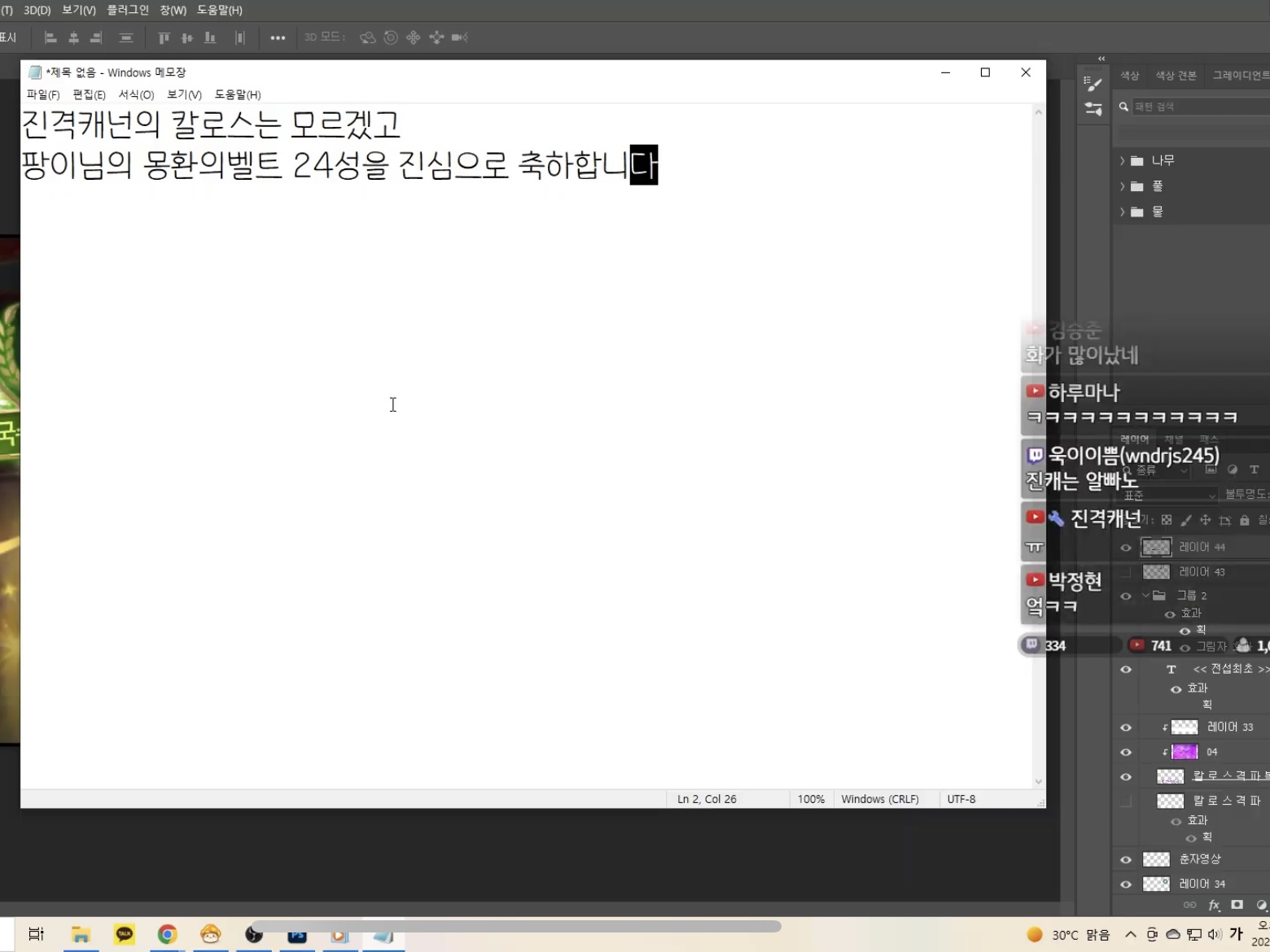
Task: Click the lock transparent pixels icon
Action: (x=1167, y=520)
